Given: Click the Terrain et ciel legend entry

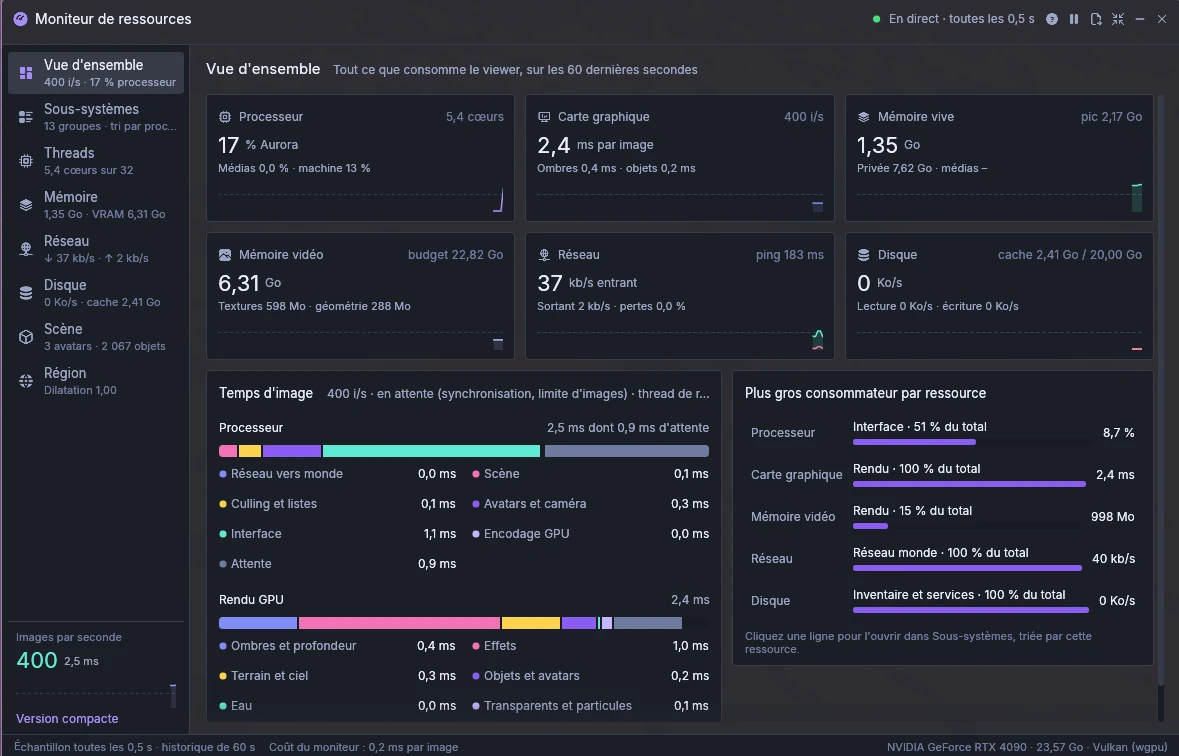Looking at the screenshot, I should point(338,676).
